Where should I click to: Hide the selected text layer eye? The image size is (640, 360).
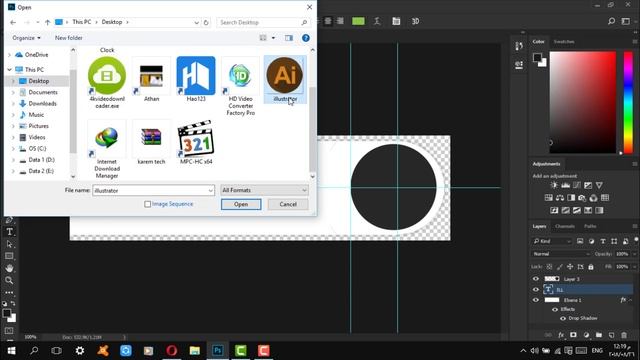(x=536, y=290)
